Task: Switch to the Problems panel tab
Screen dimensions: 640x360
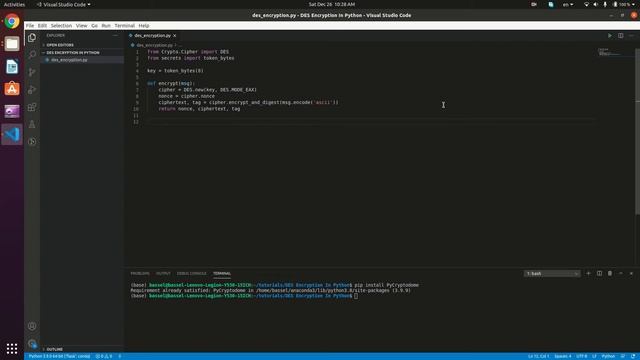Action: tap(140, 273)
